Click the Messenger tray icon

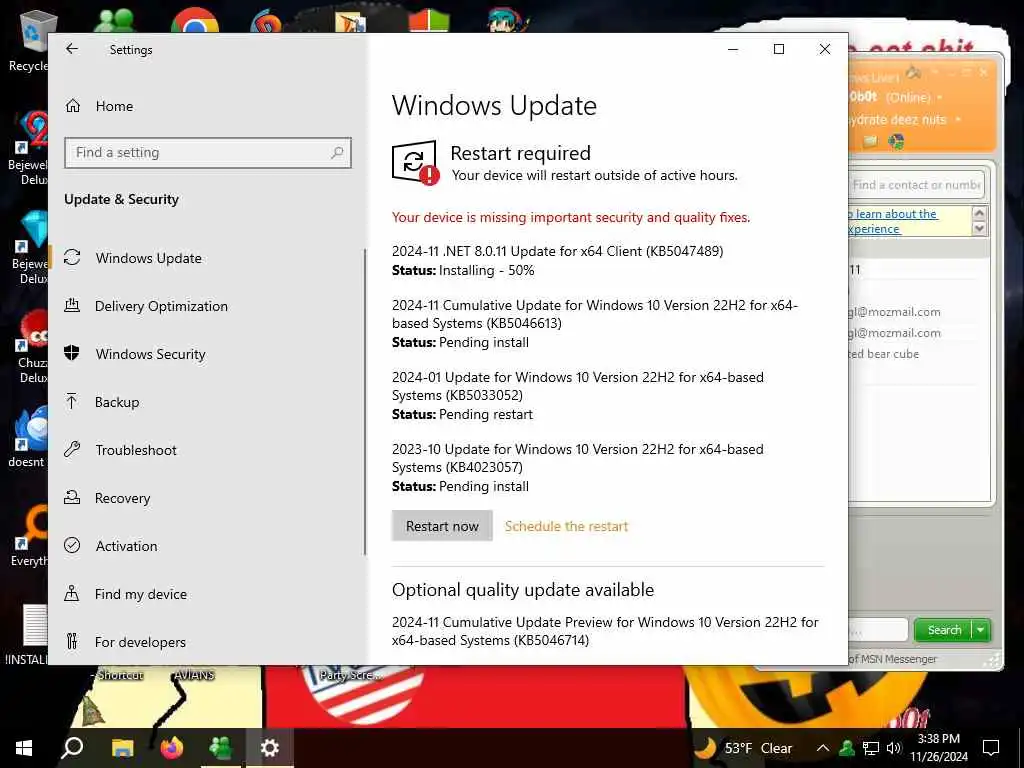click(x=846, y=748)
